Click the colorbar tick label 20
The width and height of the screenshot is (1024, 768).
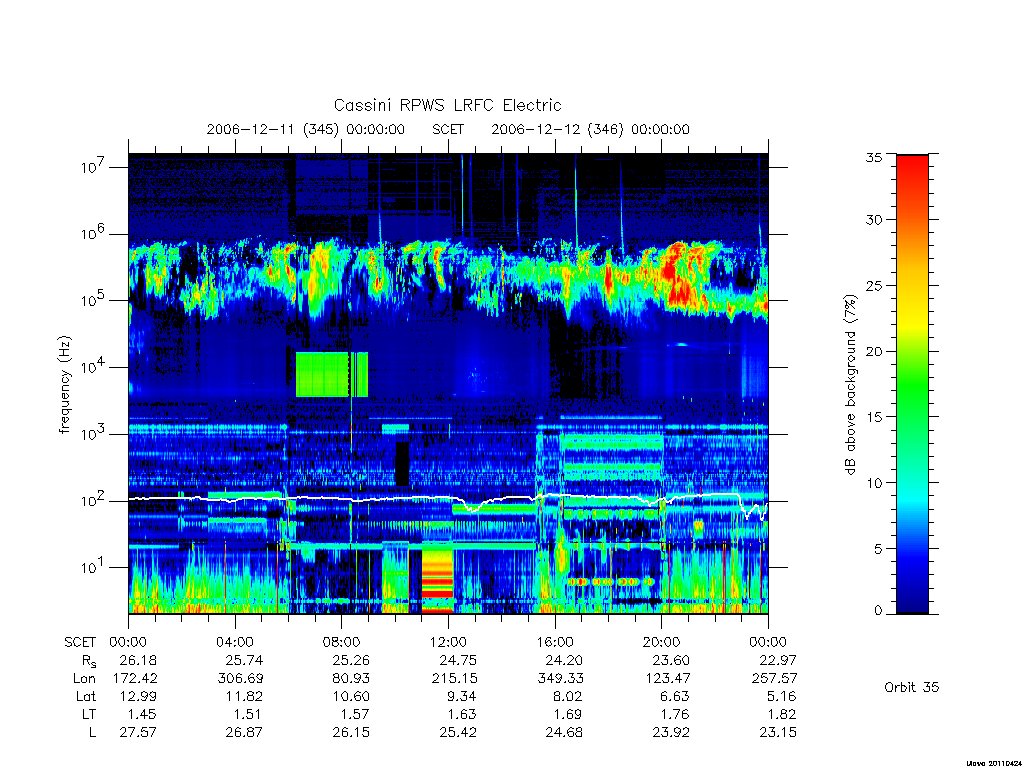tap(874, 351)
